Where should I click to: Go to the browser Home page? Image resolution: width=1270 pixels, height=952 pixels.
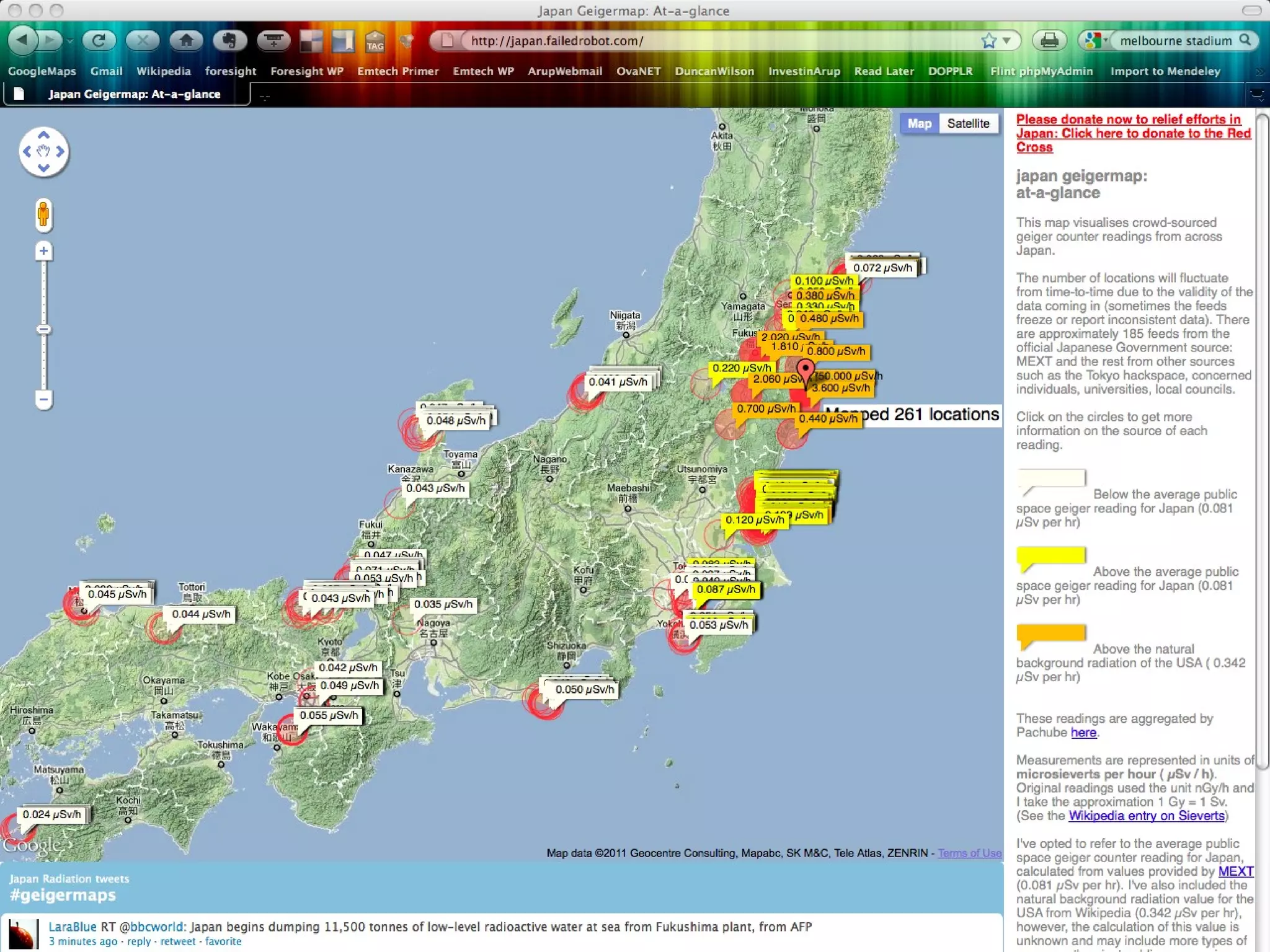pos(186,41)
